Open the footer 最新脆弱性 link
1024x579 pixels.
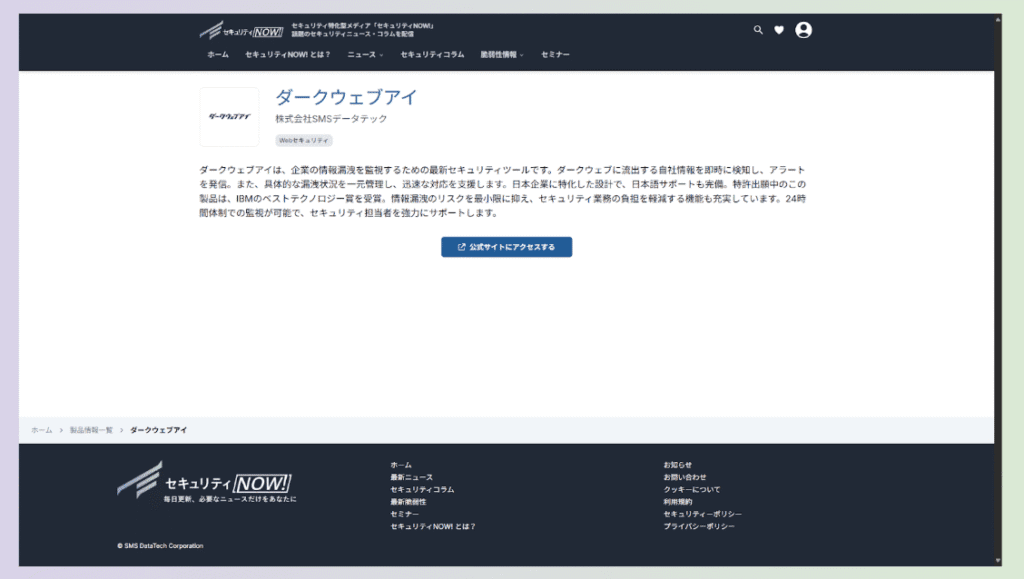(408, 502)
